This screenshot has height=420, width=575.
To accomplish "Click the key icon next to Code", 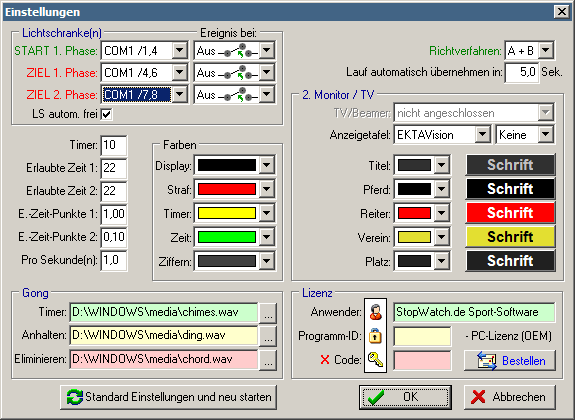I will [376, 359].
